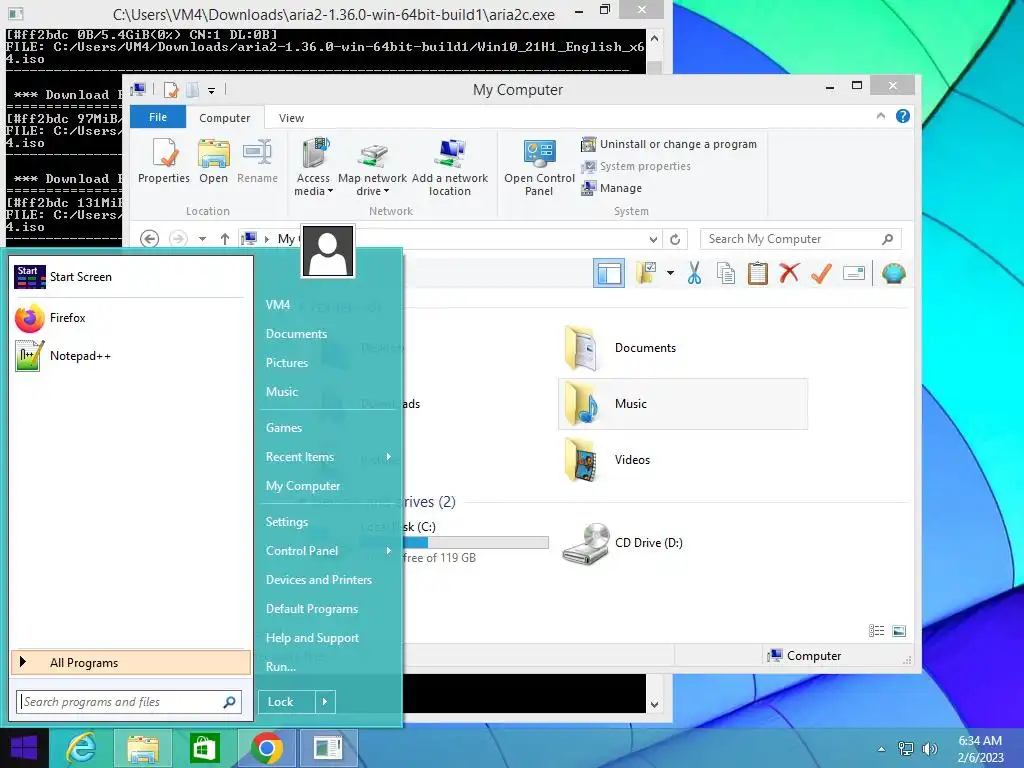Collapse the ribbon with the chevron
The width and height of the screenshot is (1024, 768).
(x=880, y=116)
